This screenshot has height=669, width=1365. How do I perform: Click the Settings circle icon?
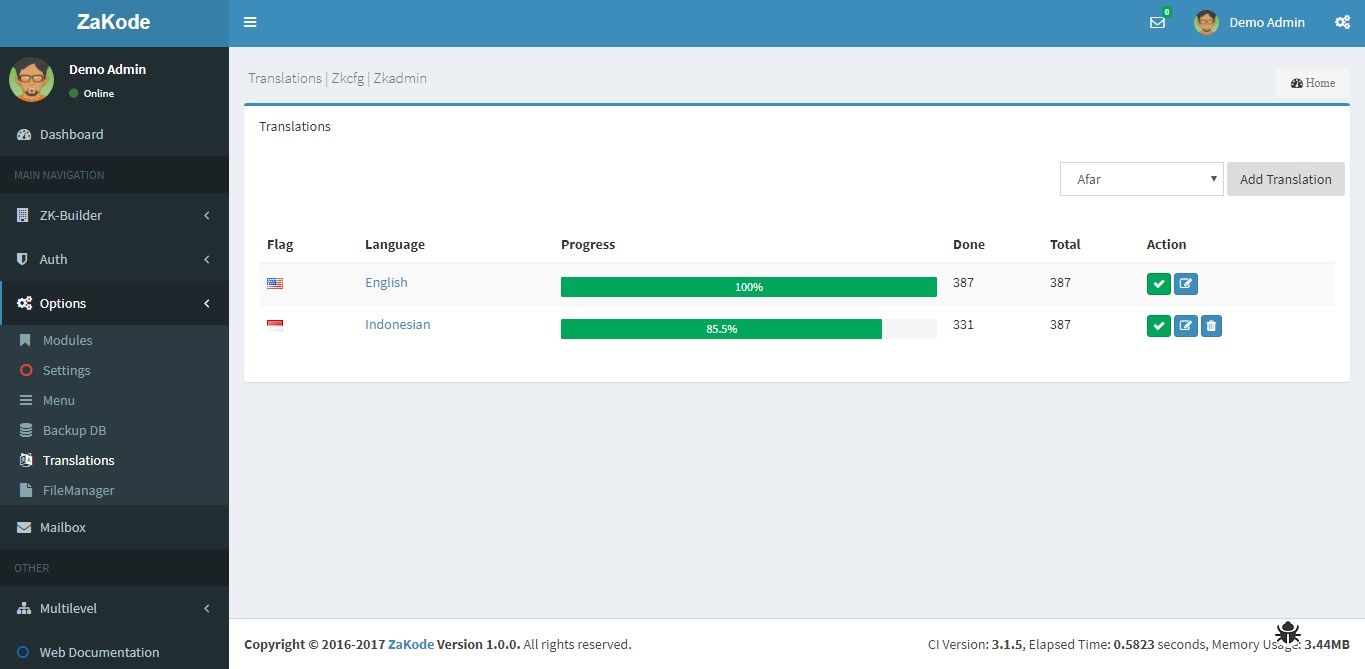tap(26, 370)
